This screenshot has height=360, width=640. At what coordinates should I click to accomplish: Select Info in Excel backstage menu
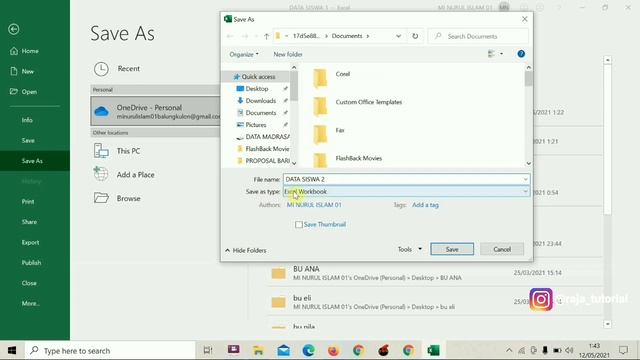(x=27, y=120)
